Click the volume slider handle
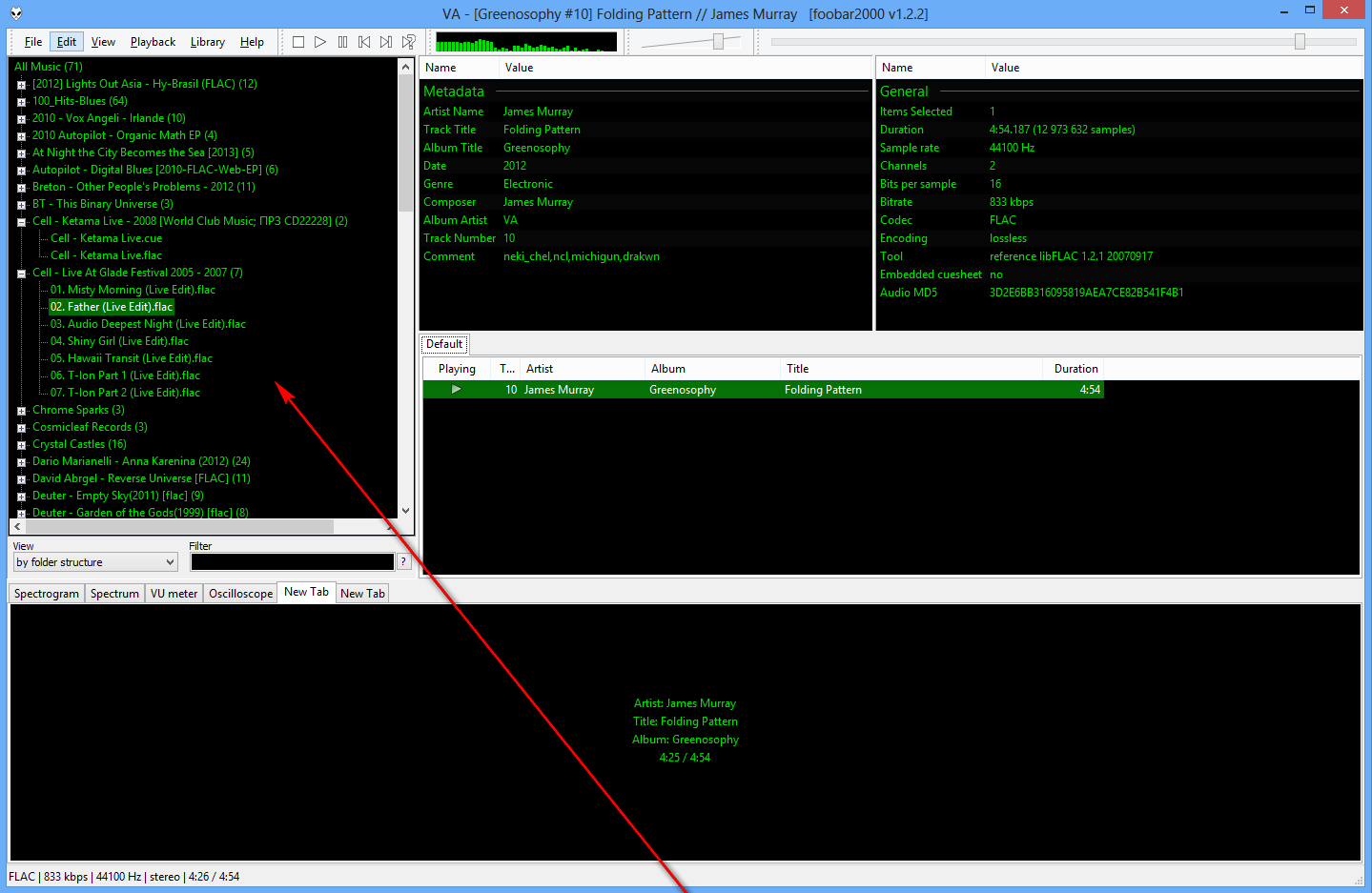1372x893 pixels. (719, 41)
